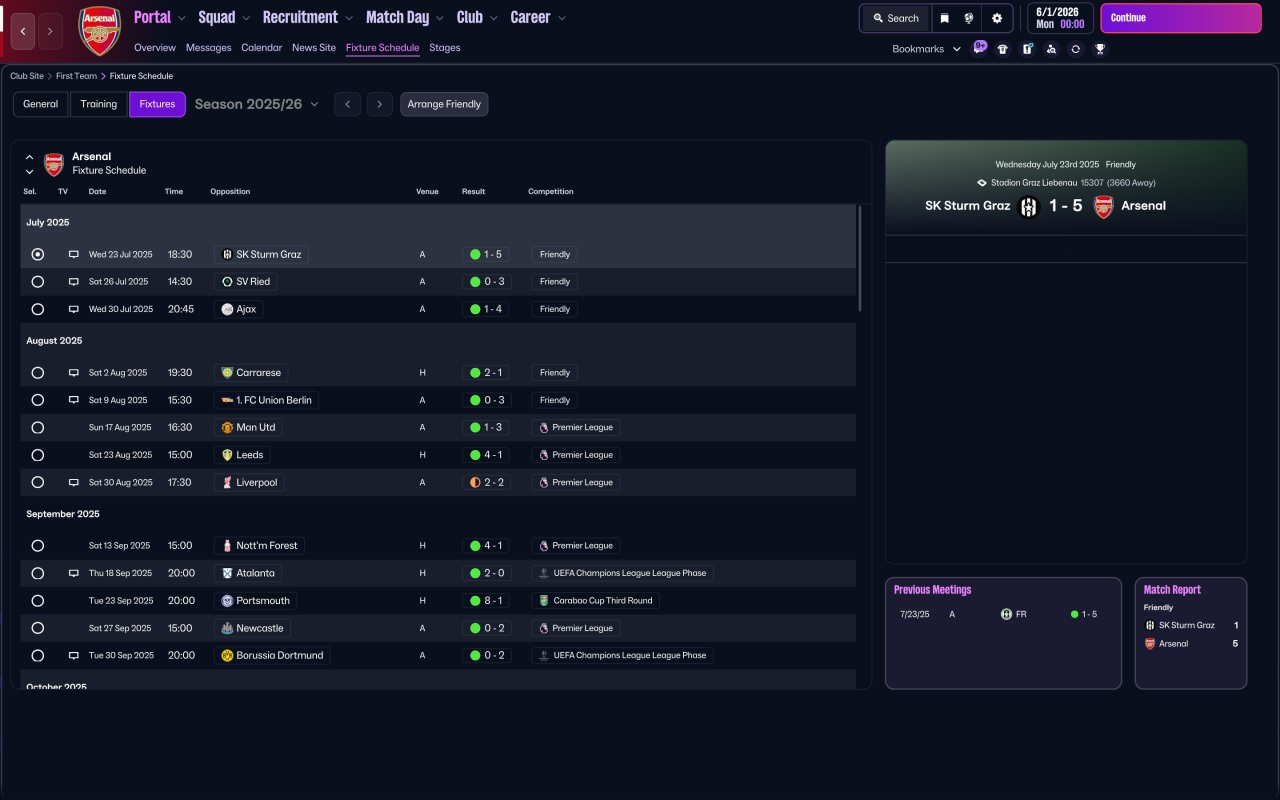The width and height of the screenshot is (1280, 800).
Task: Click the Arsenal crest in the Fixture Schedule header
Action: 54,164
